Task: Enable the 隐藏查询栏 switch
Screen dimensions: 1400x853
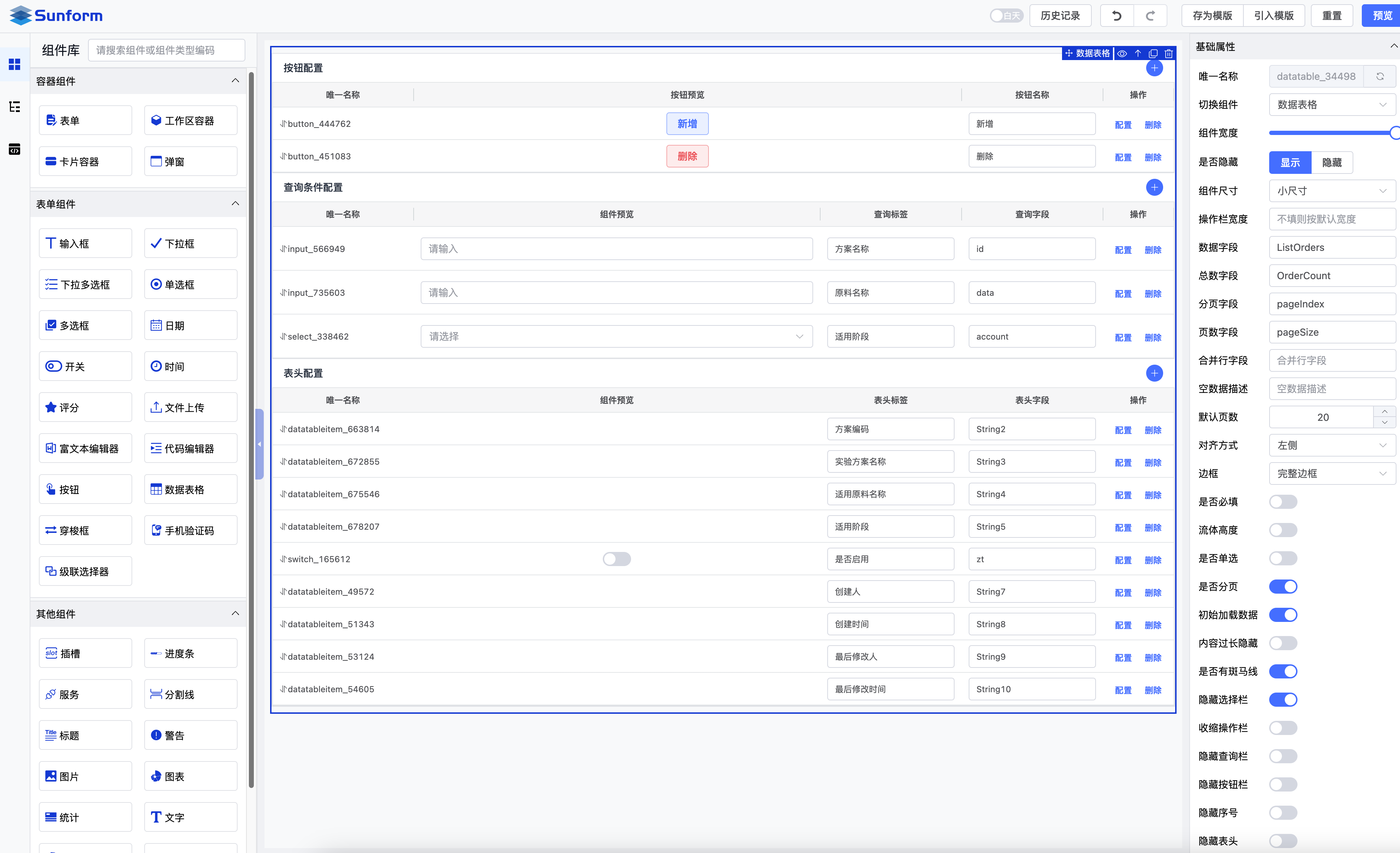Action: 1283,756
